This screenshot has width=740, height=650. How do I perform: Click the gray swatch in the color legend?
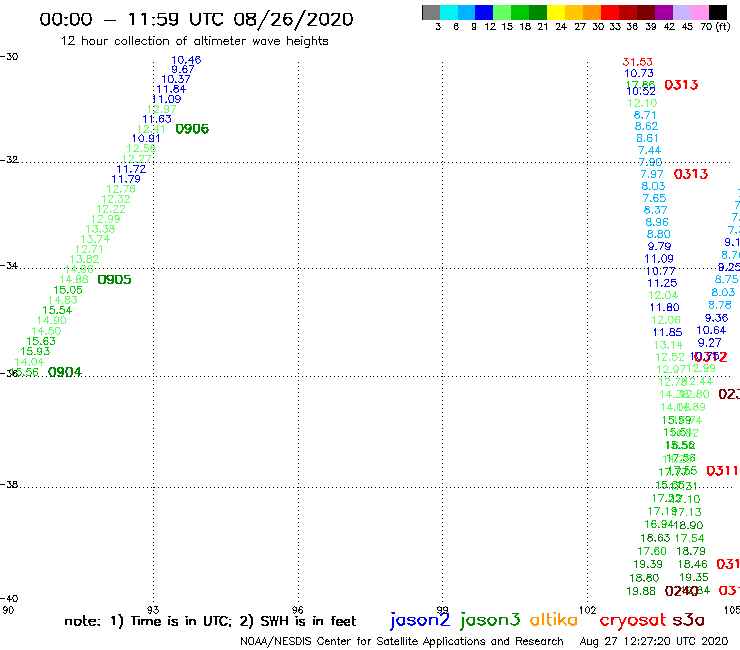click(x=431, y=12)
